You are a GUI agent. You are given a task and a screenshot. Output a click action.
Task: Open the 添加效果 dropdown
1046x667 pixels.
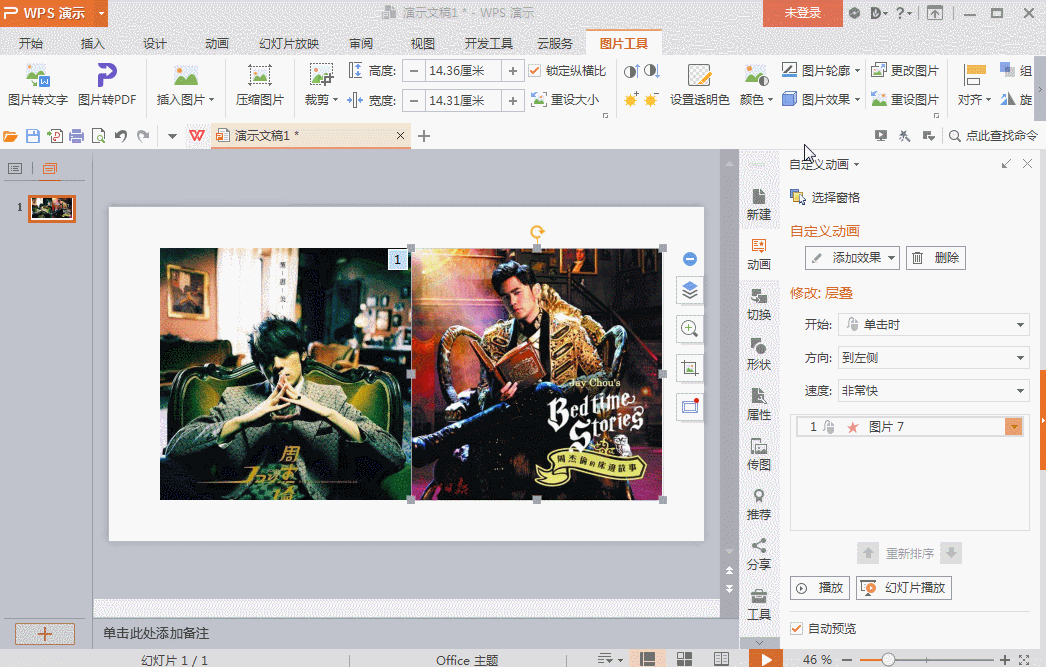tap(852, 258)
